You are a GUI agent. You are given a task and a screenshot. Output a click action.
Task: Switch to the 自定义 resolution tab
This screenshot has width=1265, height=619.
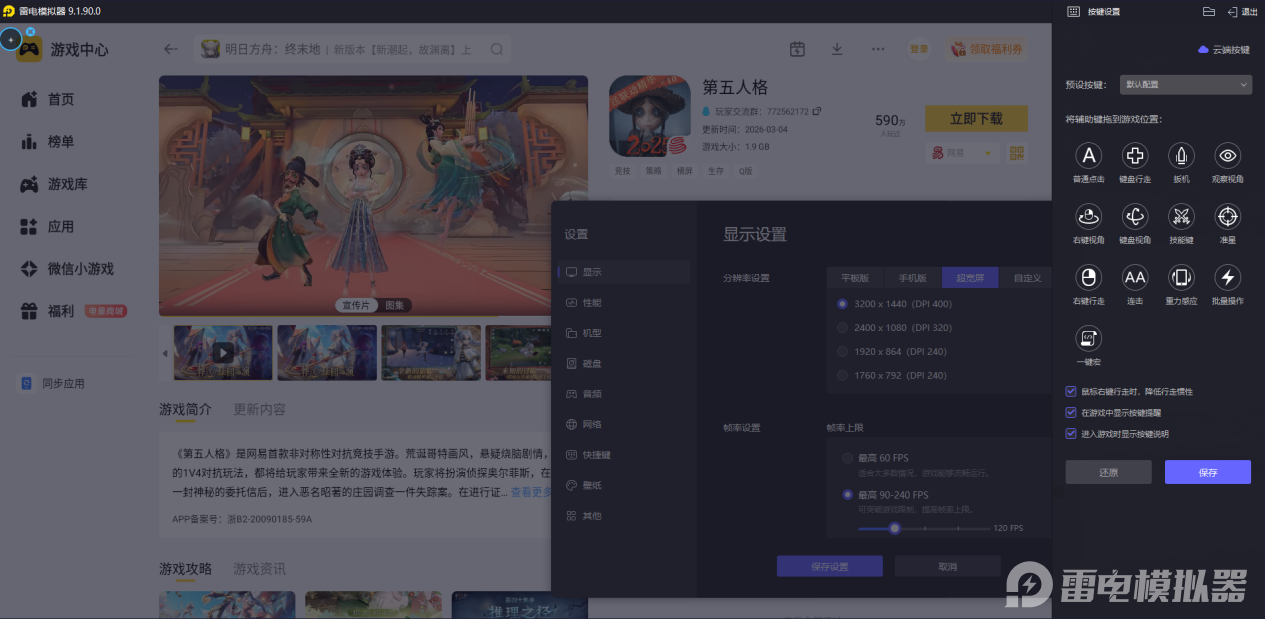pos(1026,278)
